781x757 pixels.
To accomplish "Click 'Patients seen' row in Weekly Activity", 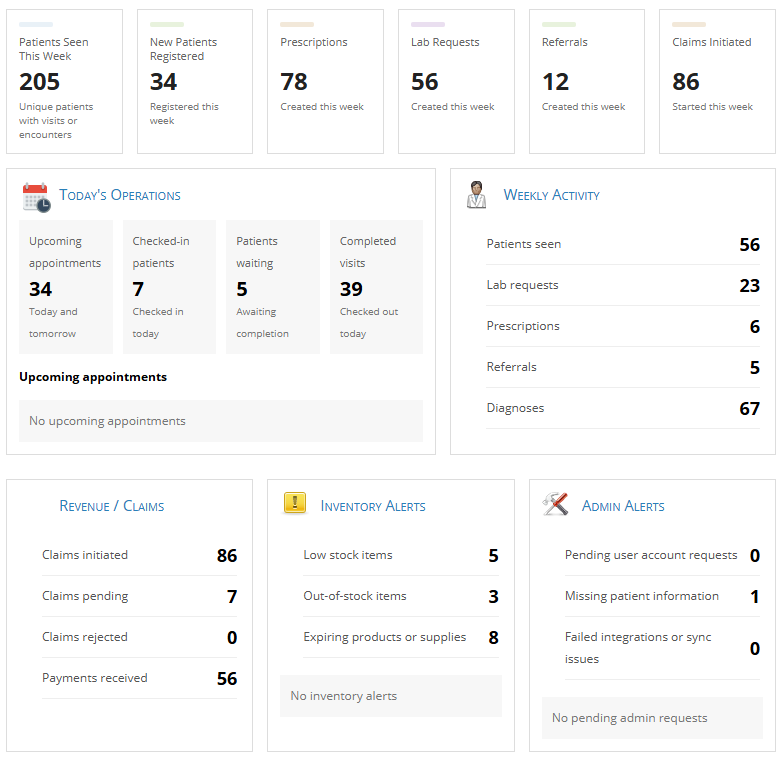I will pos(623,244).
